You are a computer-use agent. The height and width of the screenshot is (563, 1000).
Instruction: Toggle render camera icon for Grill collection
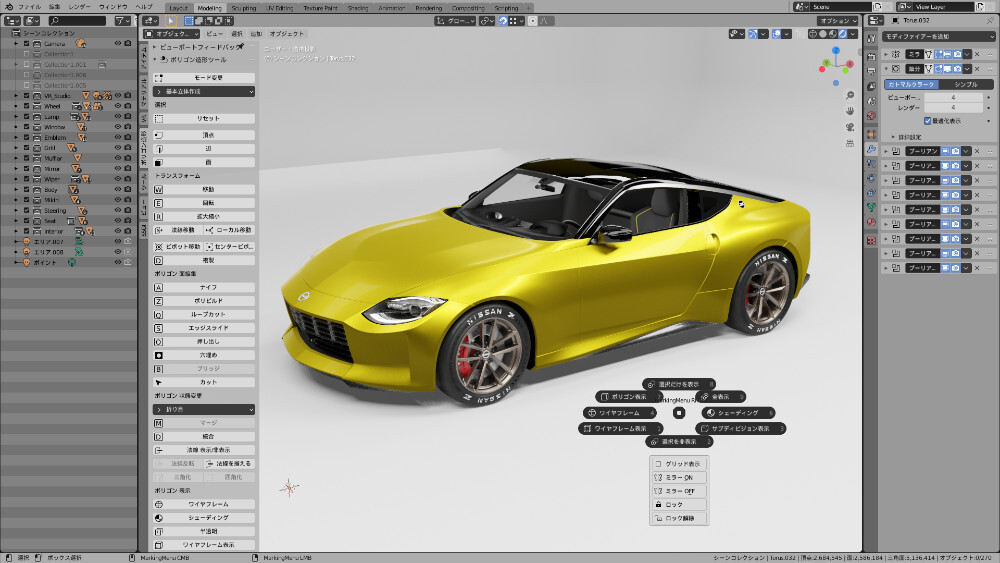(x=128, y=148)
